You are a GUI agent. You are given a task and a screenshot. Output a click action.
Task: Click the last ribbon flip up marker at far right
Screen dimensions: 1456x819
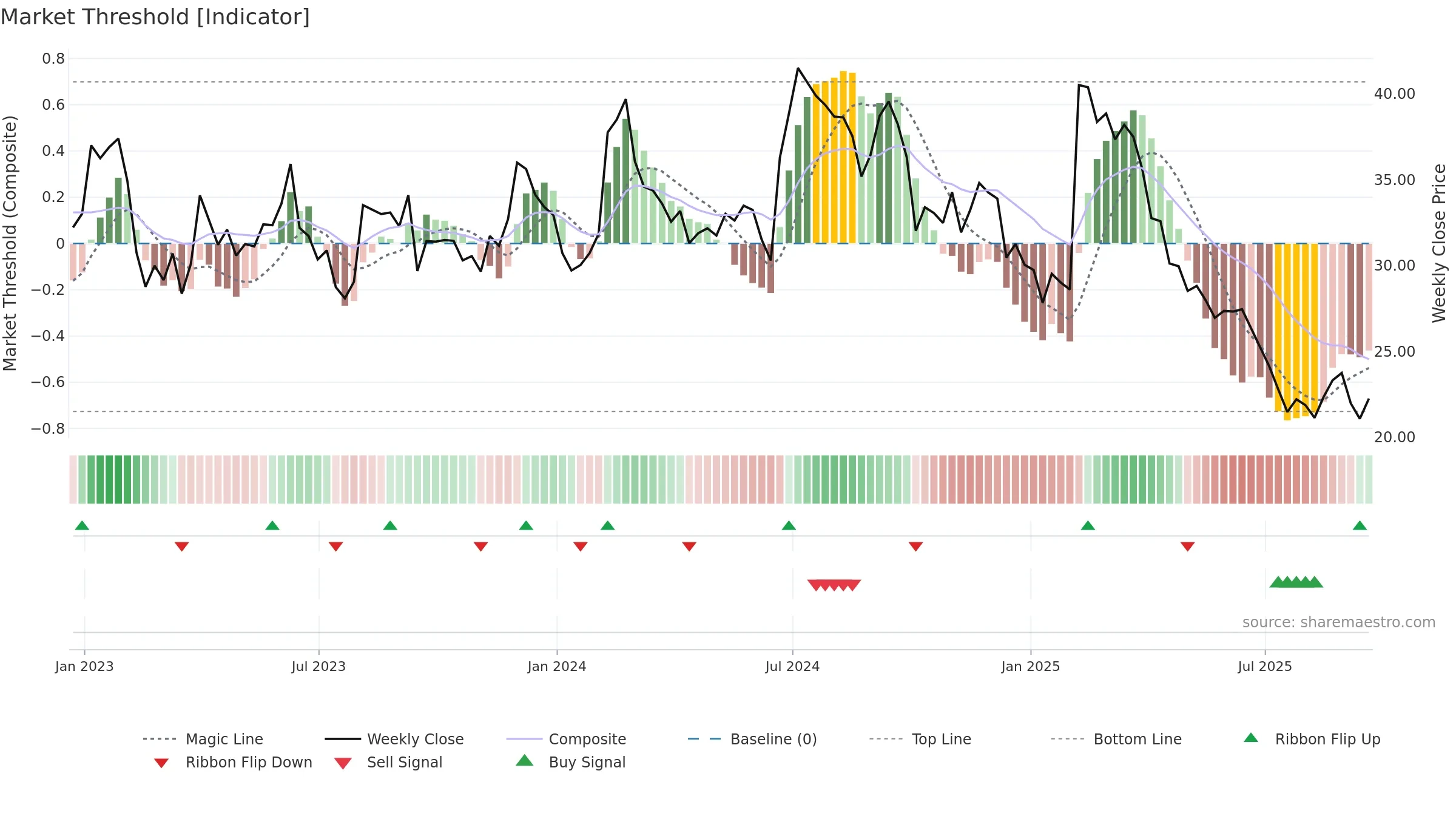point(1360,525)
